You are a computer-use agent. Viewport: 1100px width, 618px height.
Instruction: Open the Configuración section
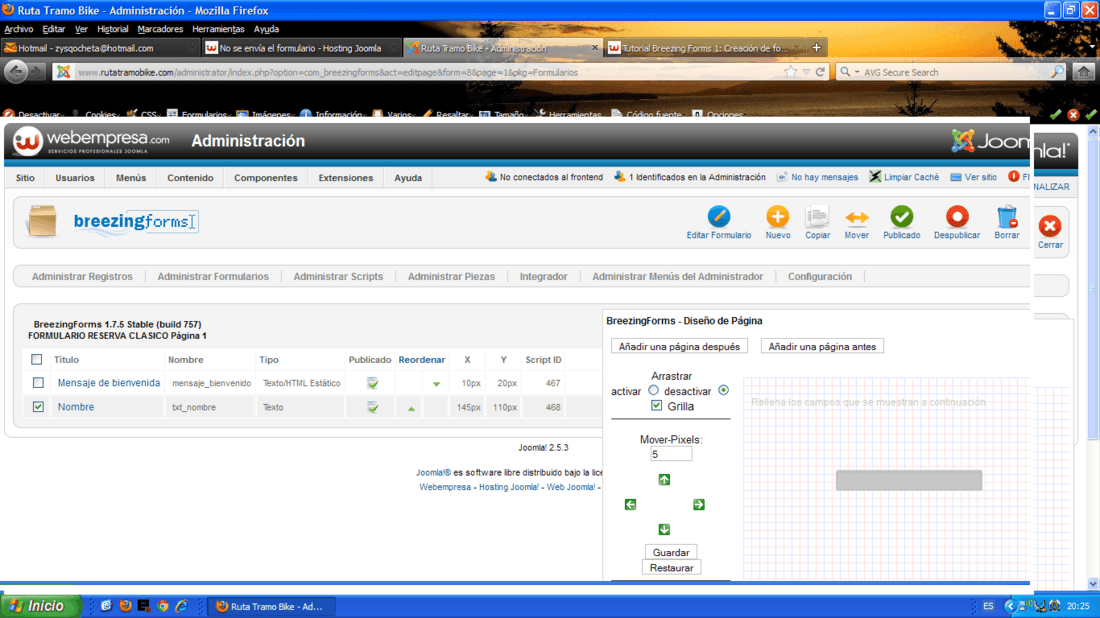click(x=819, y=277)
